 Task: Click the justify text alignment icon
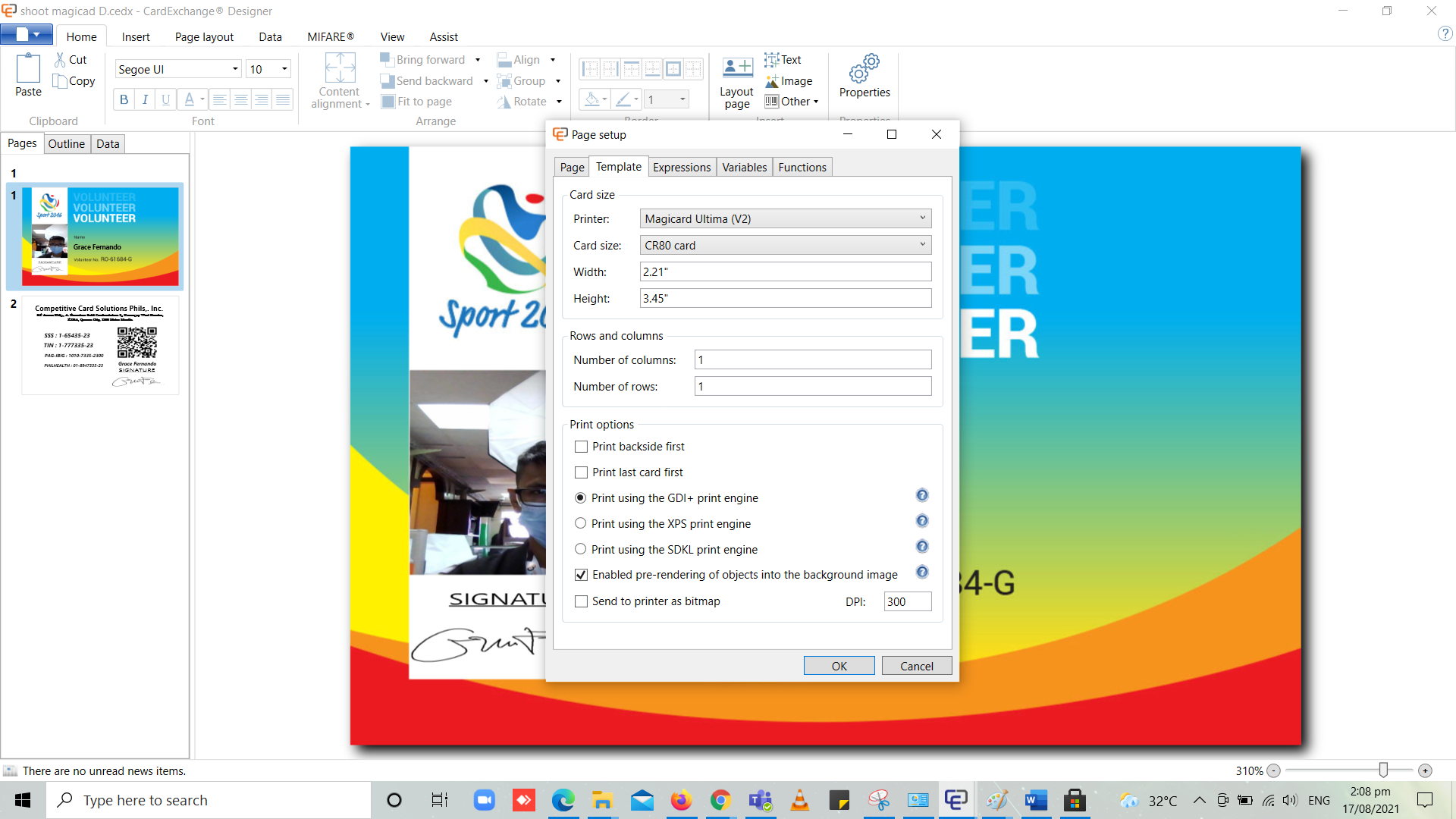click(283, 99)
